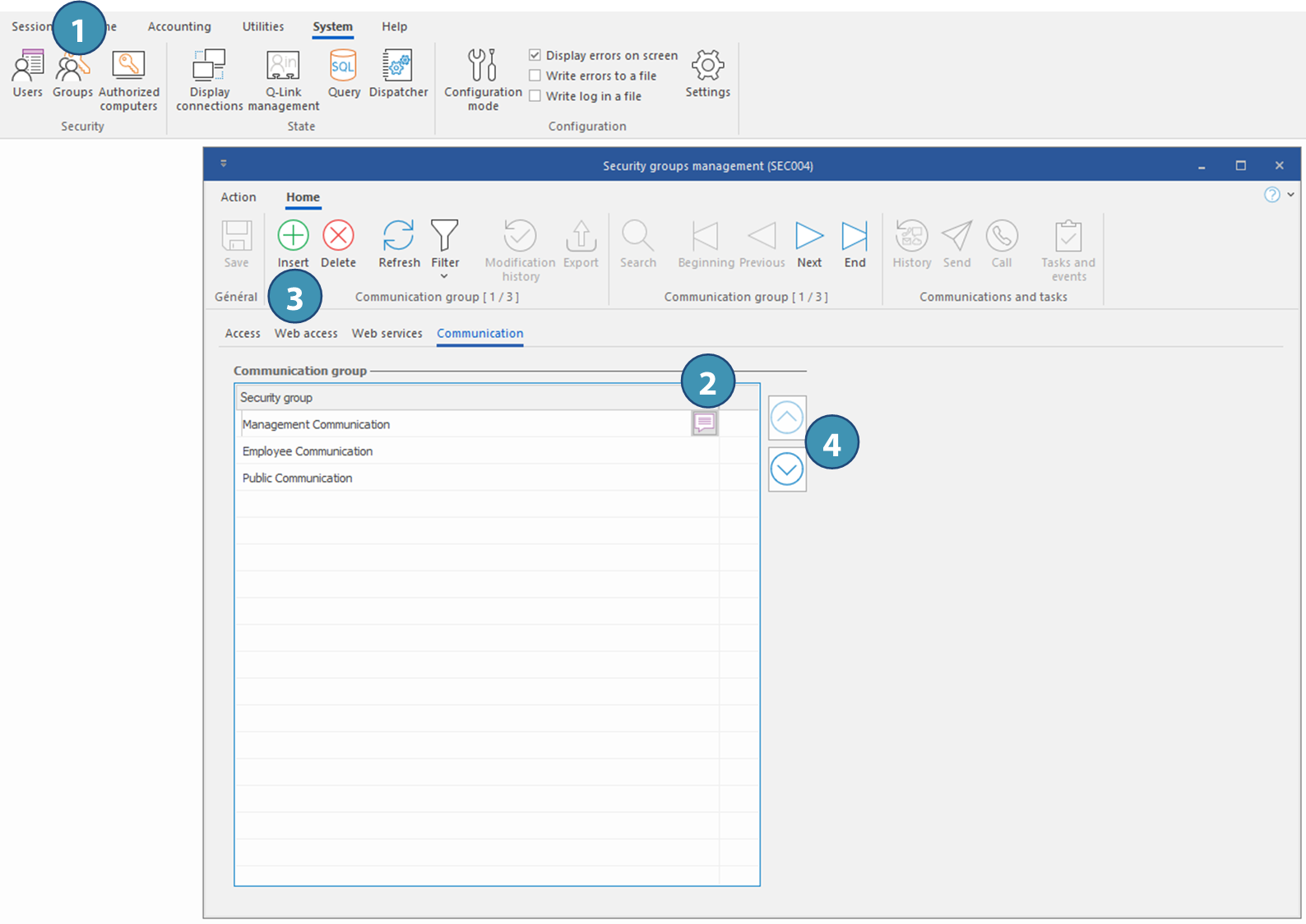1306x924 pixels.
Task: Select the Employee Communication row
Action: click(x=308, y=451)
